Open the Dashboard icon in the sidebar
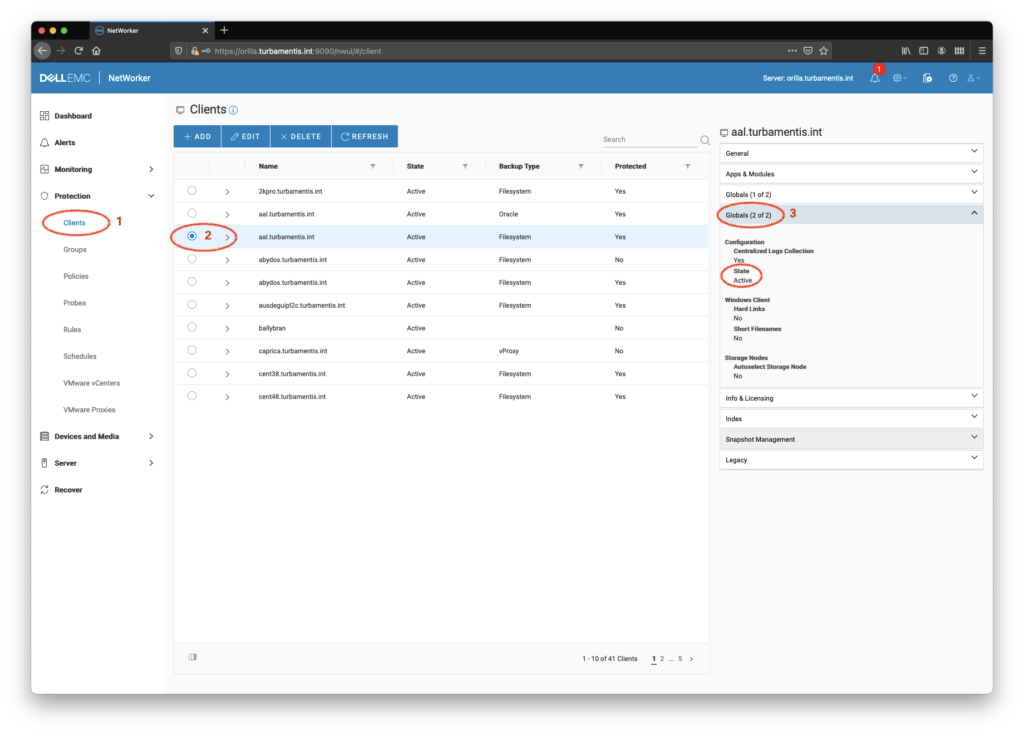 coord(44,115)
